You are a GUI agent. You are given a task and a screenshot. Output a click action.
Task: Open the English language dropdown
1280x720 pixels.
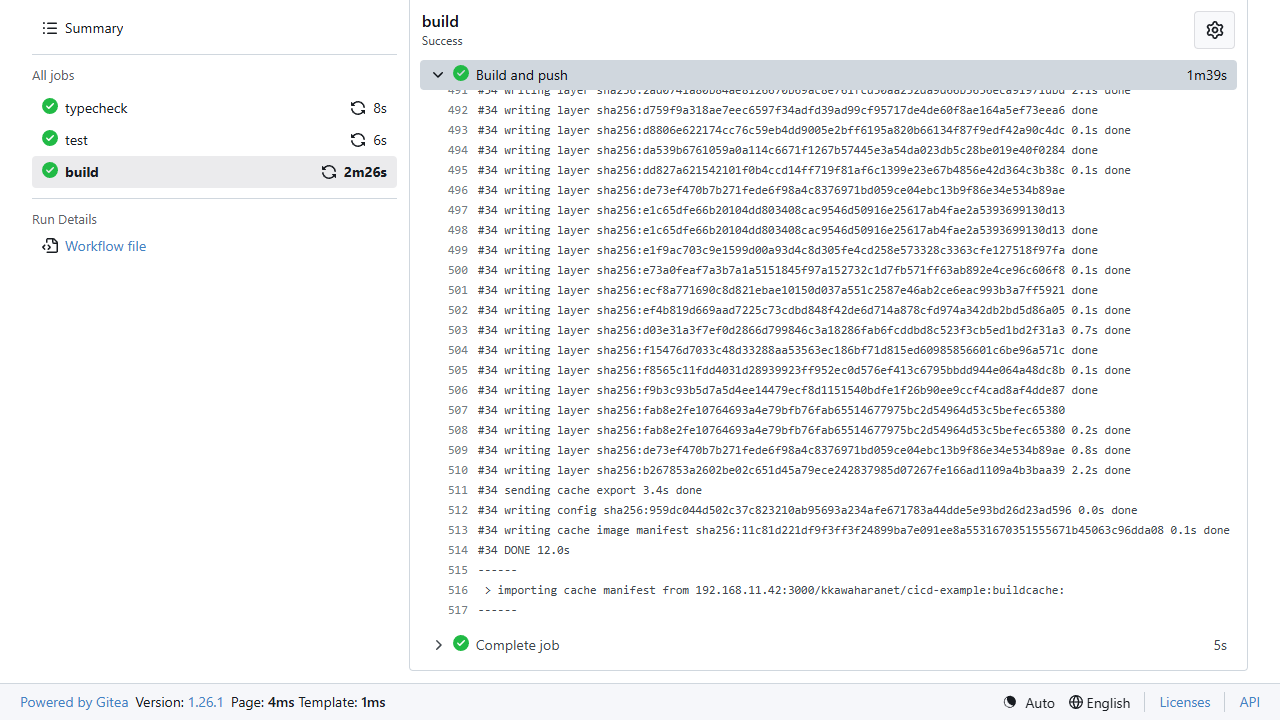(x=1099, y=702)
